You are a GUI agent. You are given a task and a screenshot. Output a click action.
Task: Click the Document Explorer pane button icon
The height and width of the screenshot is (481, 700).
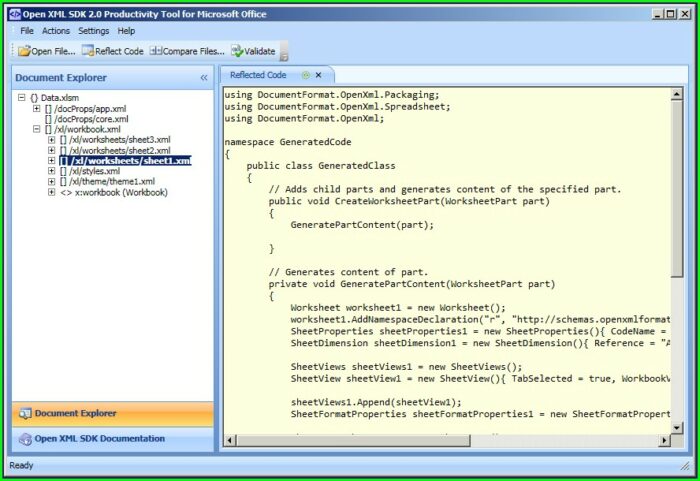25,414
